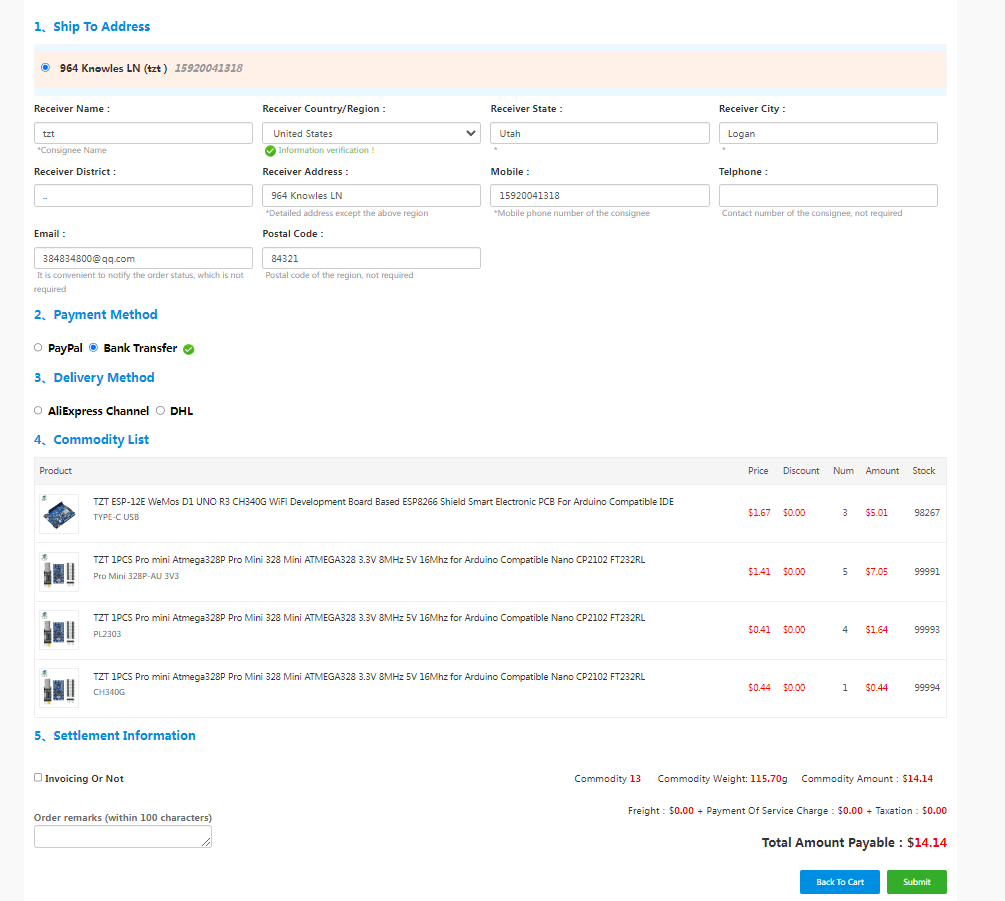Screen dimensions: 1005x901
Task: Click the ESP-12E WeMos D1 UNO R3 product title
Action: click(x=383, y=502)
